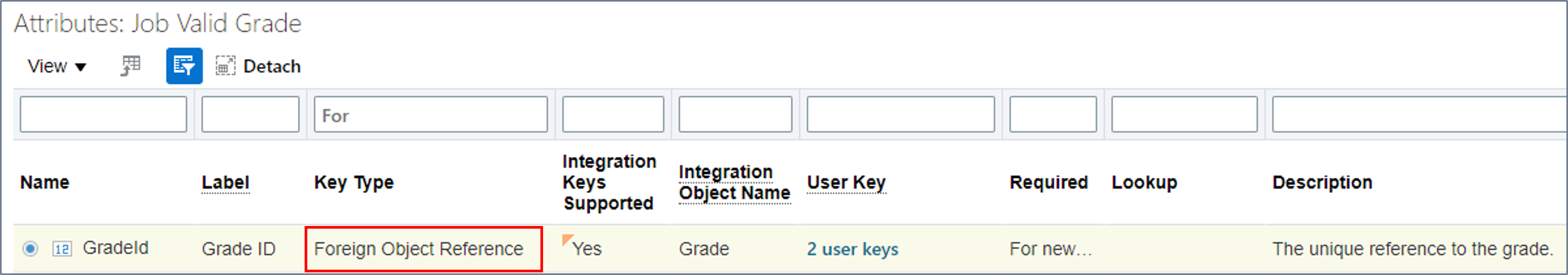Click the Freeze column table icon
Screen dimensions: 1568x275
(x=130, y=66)
